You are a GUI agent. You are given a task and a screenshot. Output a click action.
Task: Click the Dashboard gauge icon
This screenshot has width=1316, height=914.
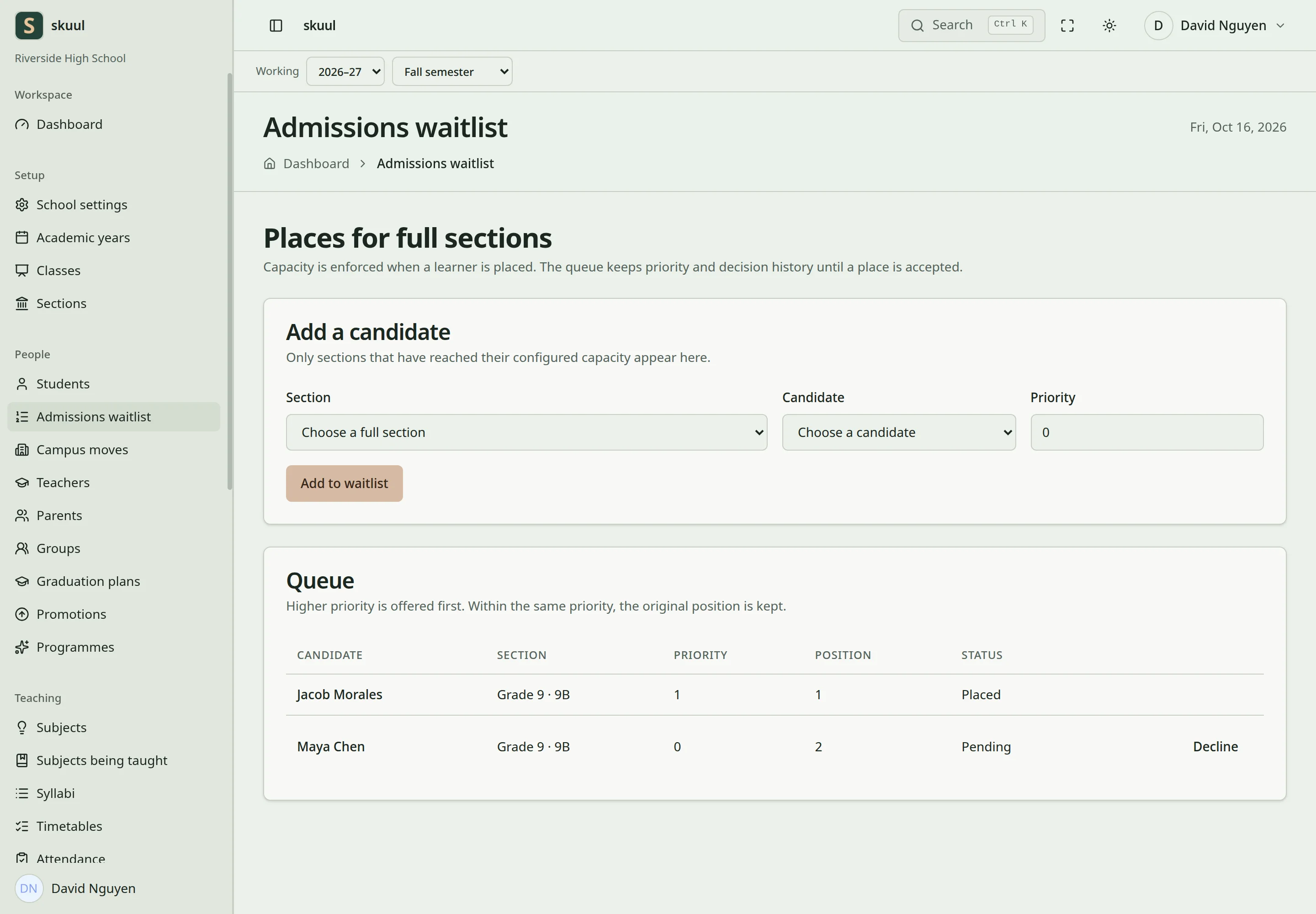click(22, 124)
